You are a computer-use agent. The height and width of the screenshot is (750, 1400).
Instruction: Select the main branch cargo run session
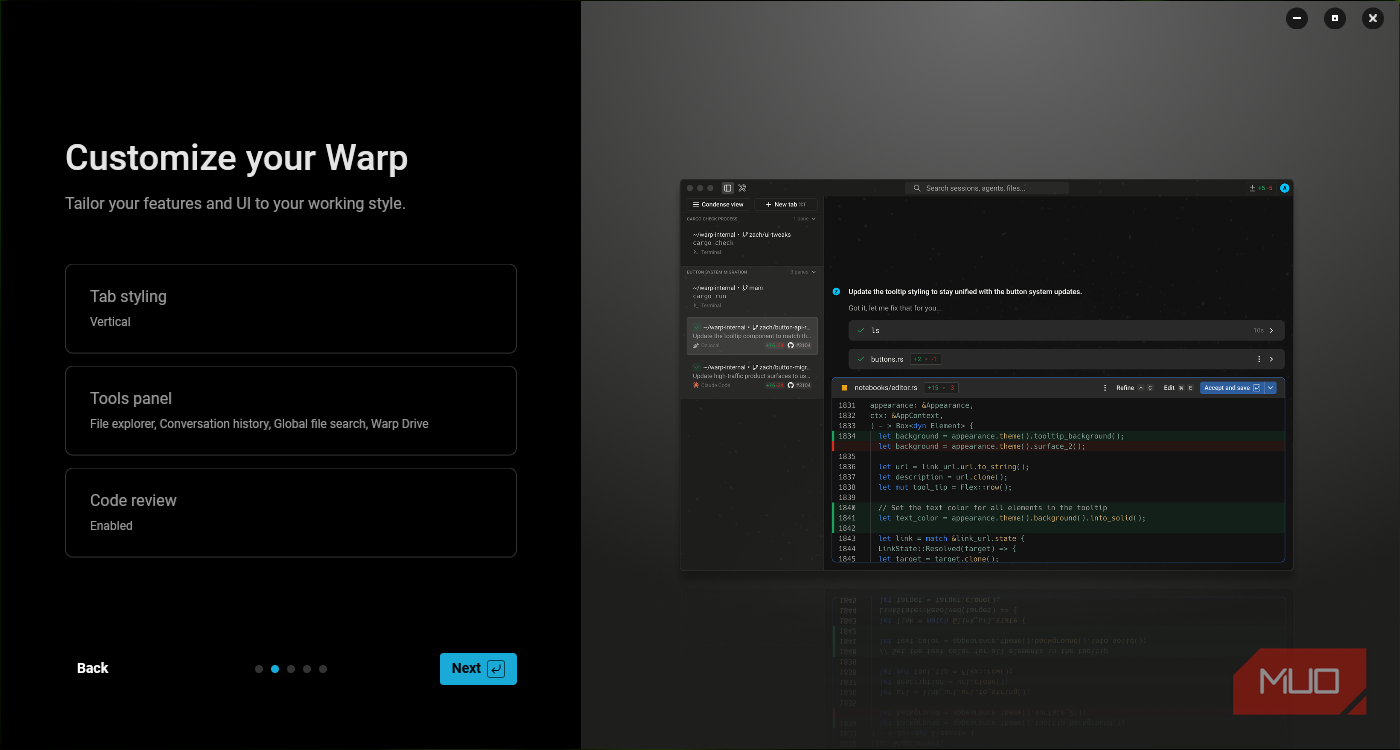(752, 296)
